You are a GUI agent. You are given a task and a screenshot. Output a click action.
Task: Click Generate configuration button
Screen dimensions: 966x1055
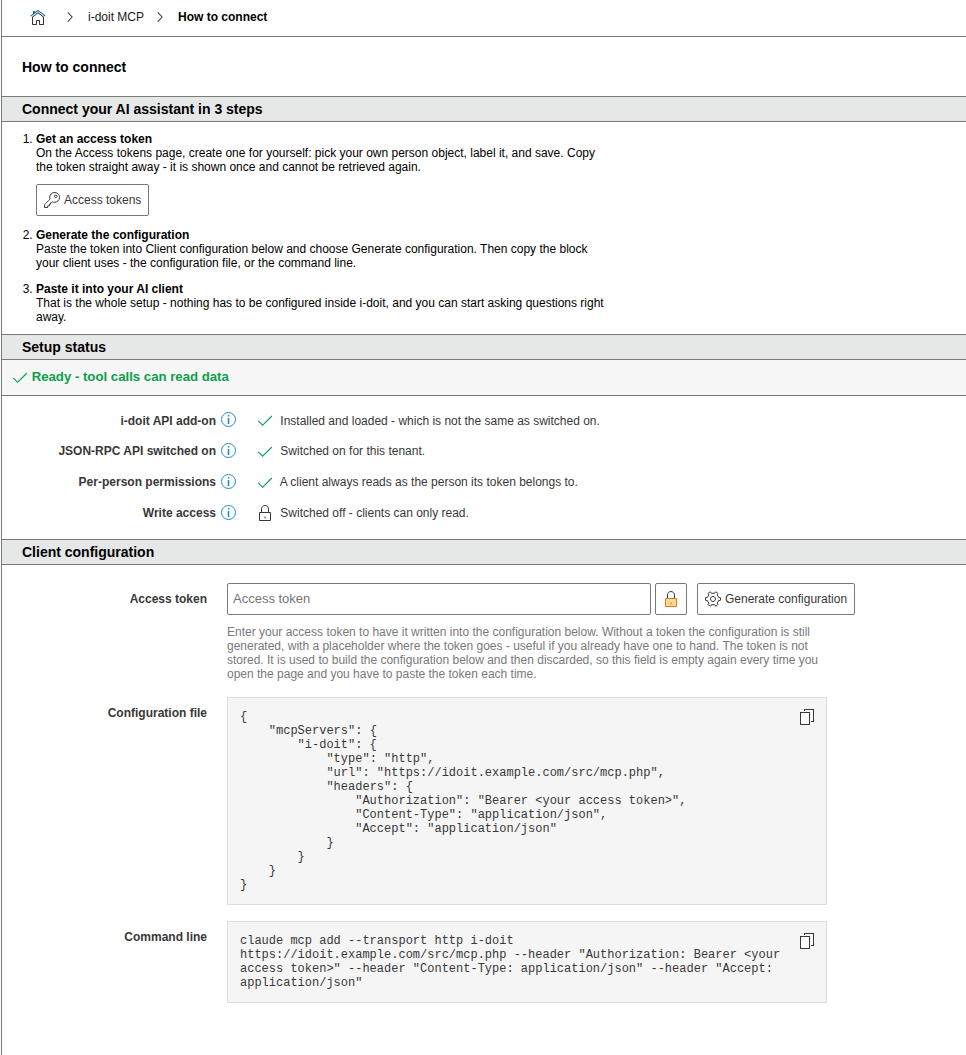[776, 599]
